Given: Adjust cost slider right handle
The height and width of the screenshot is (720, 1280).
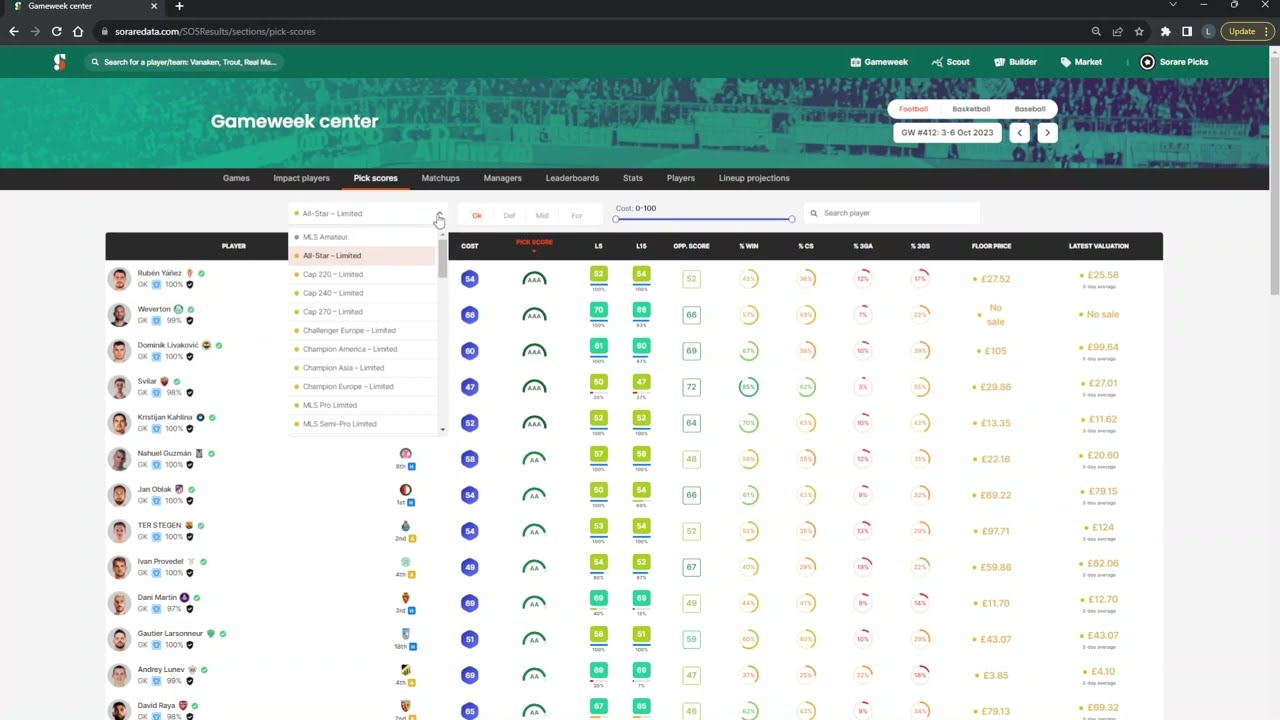Looking at the screenshot, I should pos(791,219).
